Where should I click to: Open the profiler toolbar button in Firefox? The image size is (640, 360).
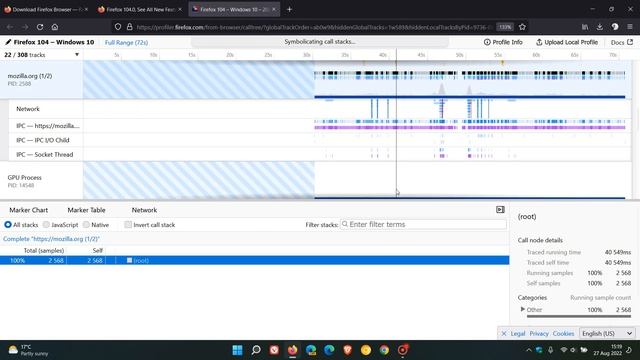615,27
